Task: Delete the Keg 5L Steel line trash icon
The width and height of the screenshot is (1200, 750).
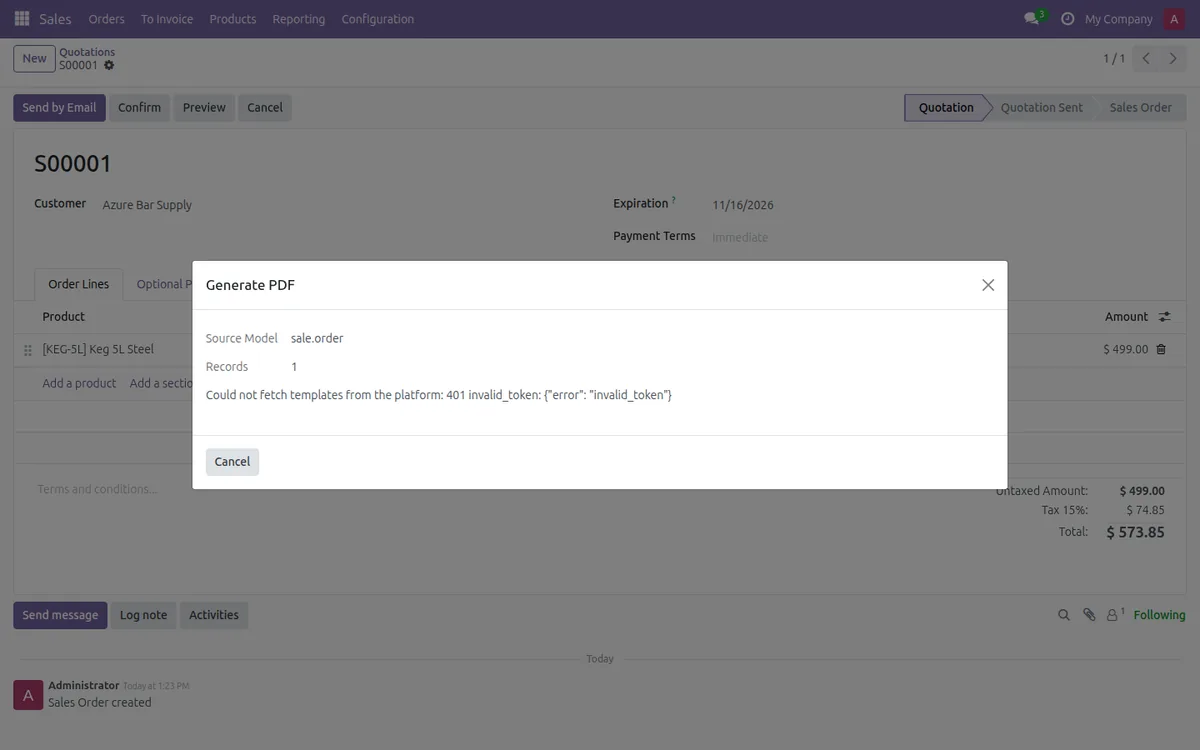Action: point(1161,349)
